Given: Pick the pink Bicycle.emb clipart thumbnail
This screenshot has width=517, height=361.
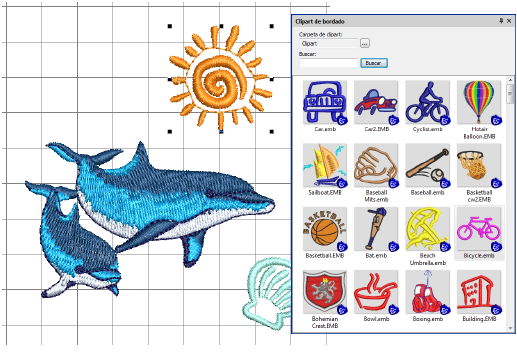Looking at the screenshot, I should [x=479, y=229].
